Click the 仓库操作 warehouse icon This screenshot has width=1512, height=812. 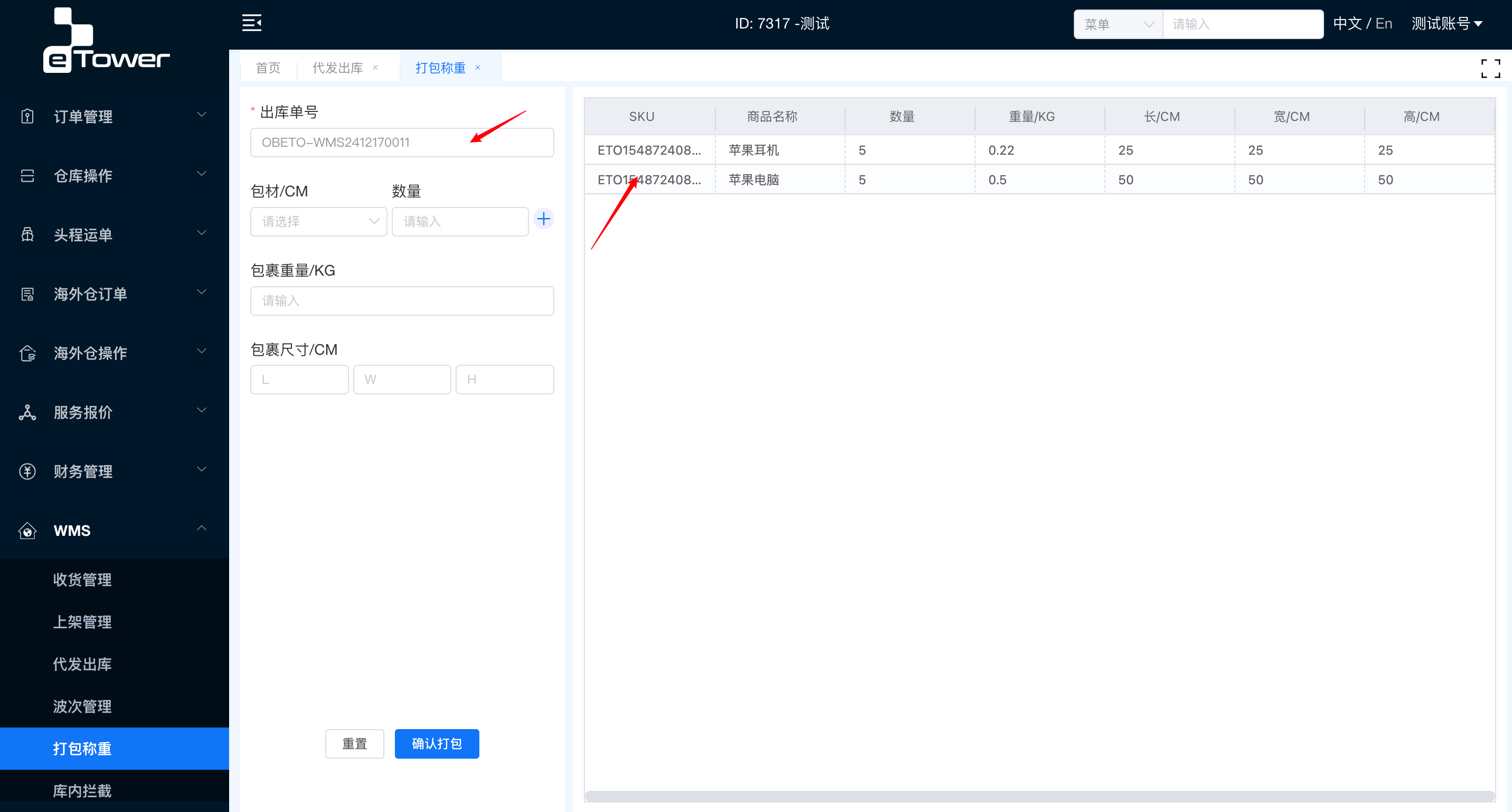[27, 176]
